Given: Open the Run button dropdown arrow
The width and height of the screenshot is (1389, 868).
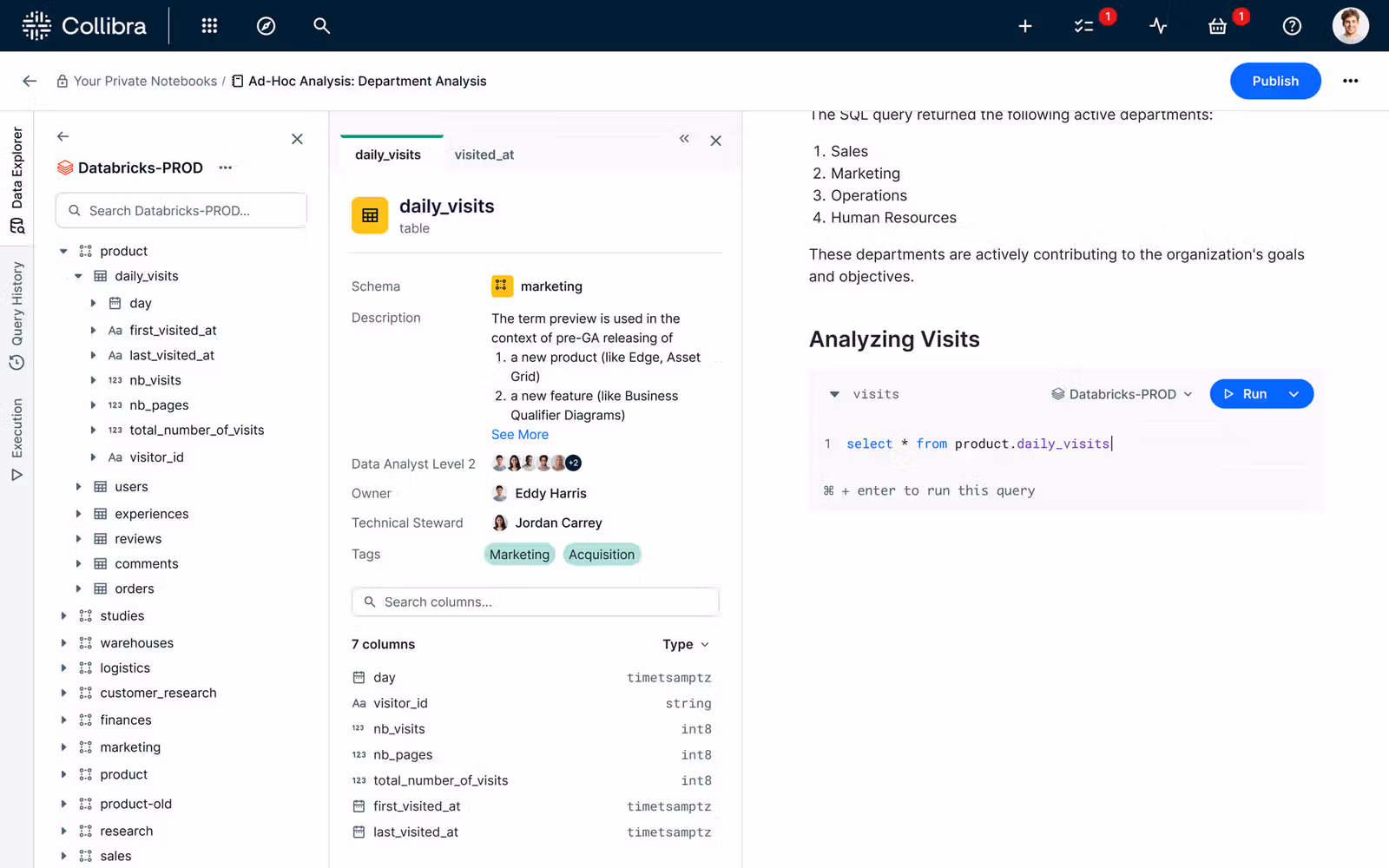Looking at the screenshot, I should pyautogui.click(x=1294, y=393).
